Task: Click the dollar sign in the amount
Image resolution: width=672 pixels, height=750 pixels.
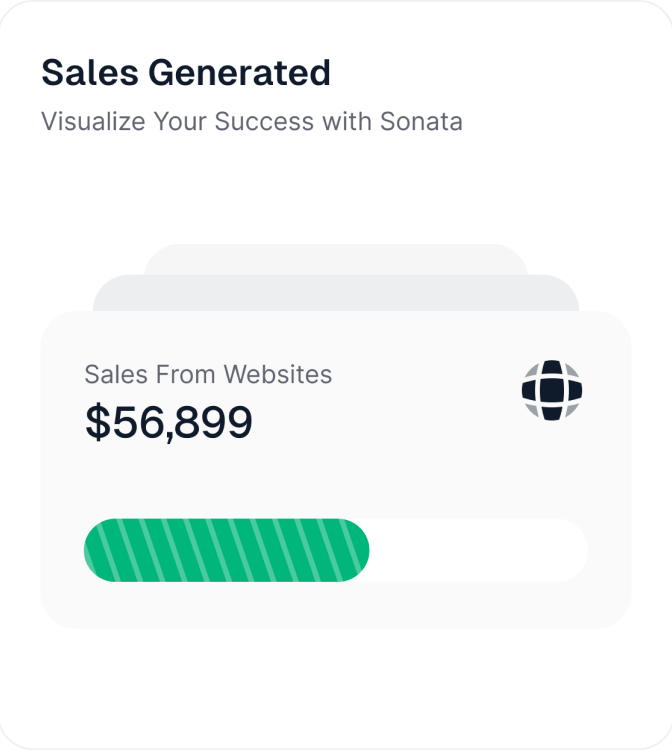Action: [x=98, y=422]
